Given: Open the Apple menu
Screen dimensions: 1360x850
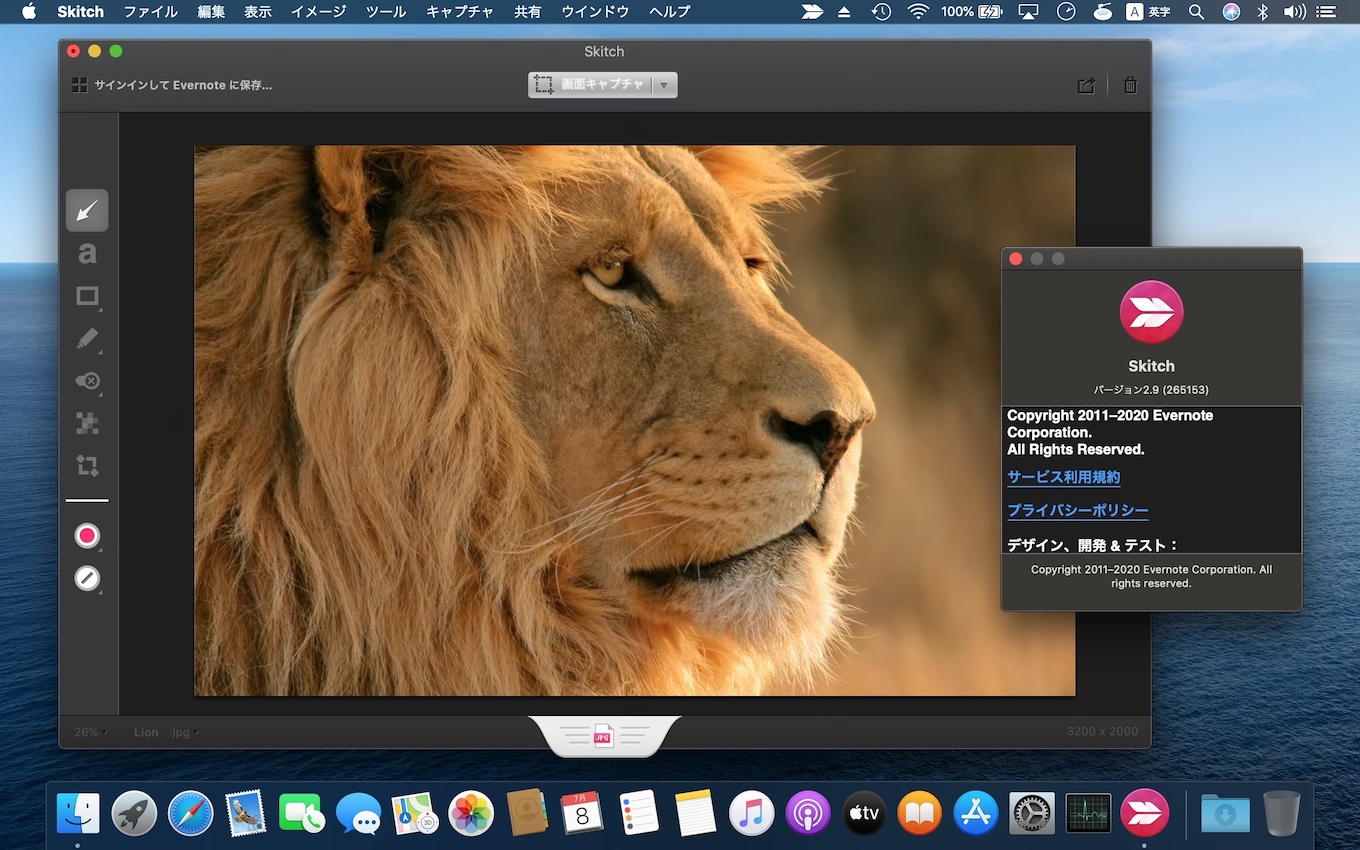Looking at the screenshot, I should coord(29,12).
